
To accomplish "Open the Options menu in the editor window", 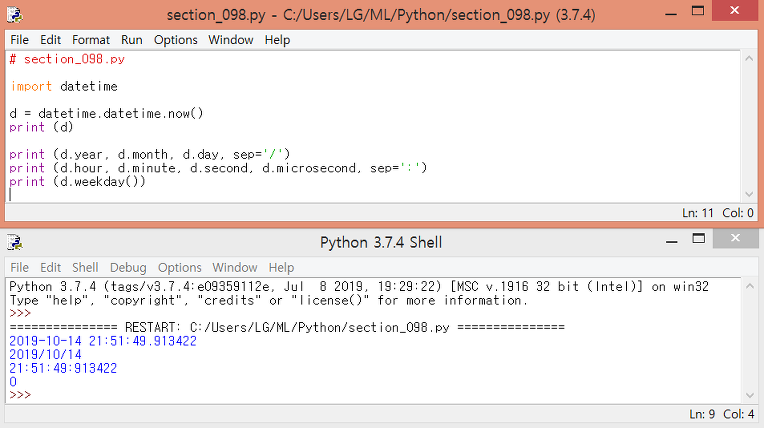I will (x=175, y=40).
